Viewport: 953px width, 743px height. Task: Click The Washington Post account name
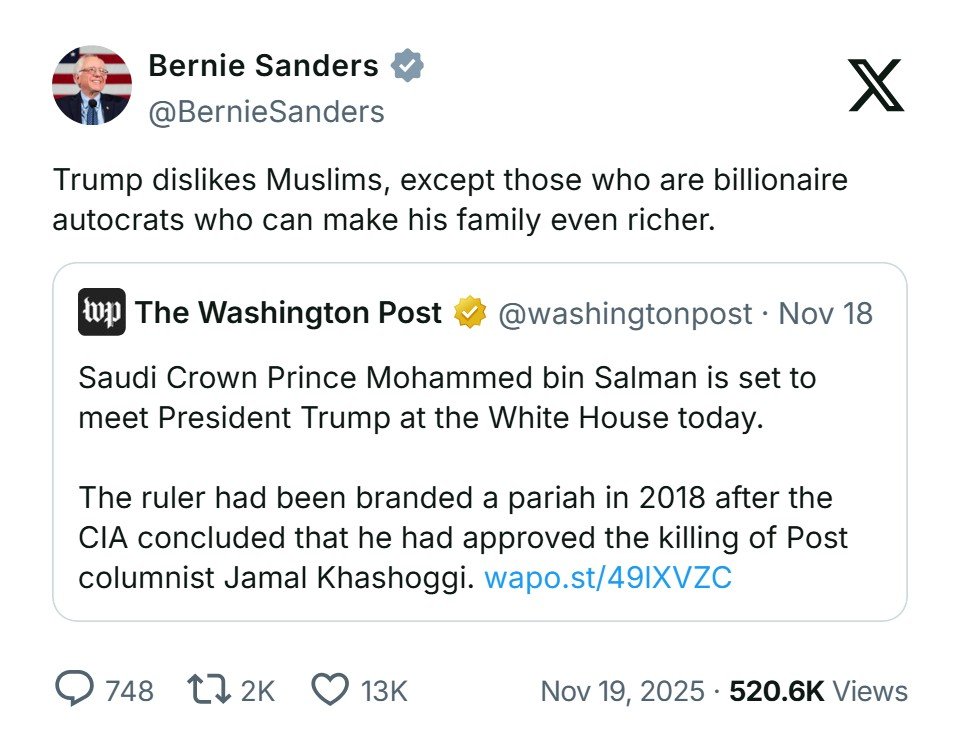pos(288,313)
